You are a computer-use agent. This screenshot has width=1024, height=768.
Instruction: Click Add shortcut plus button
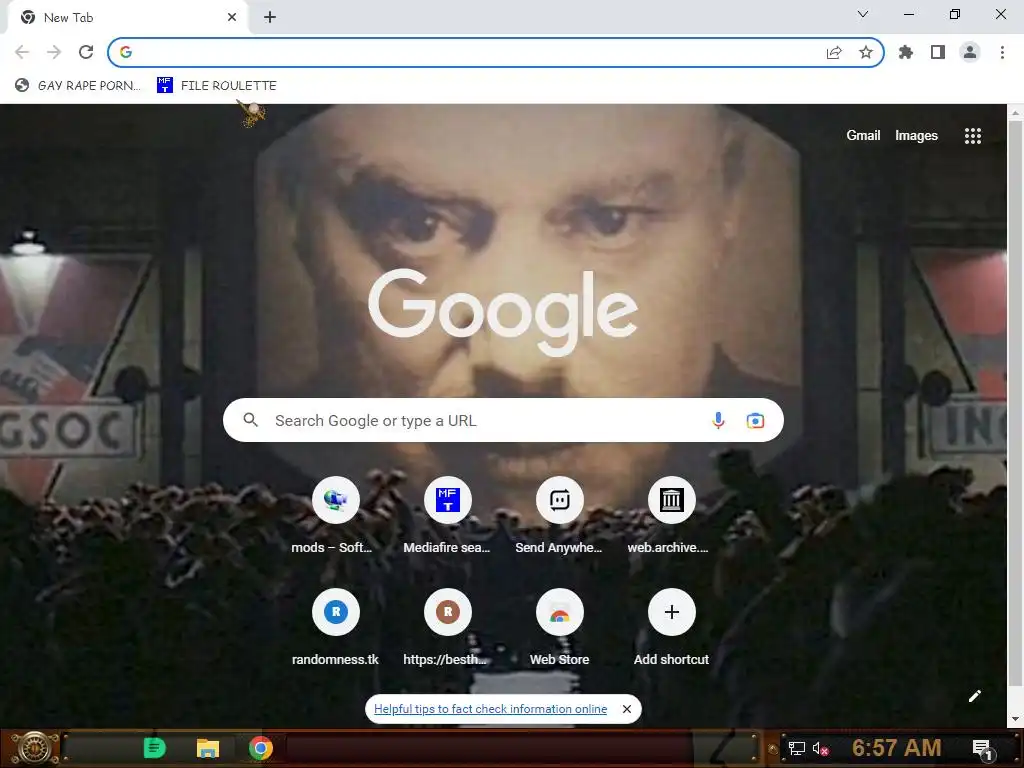671,612
